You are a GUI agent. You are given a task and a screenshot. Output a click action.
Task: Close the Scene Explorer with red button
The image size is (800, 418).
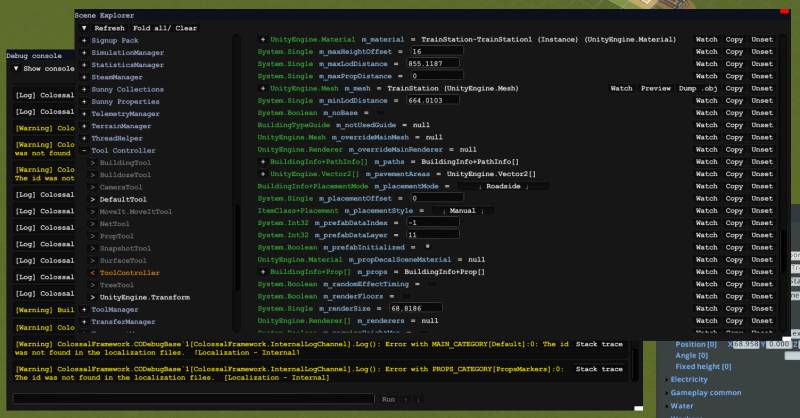785,11
